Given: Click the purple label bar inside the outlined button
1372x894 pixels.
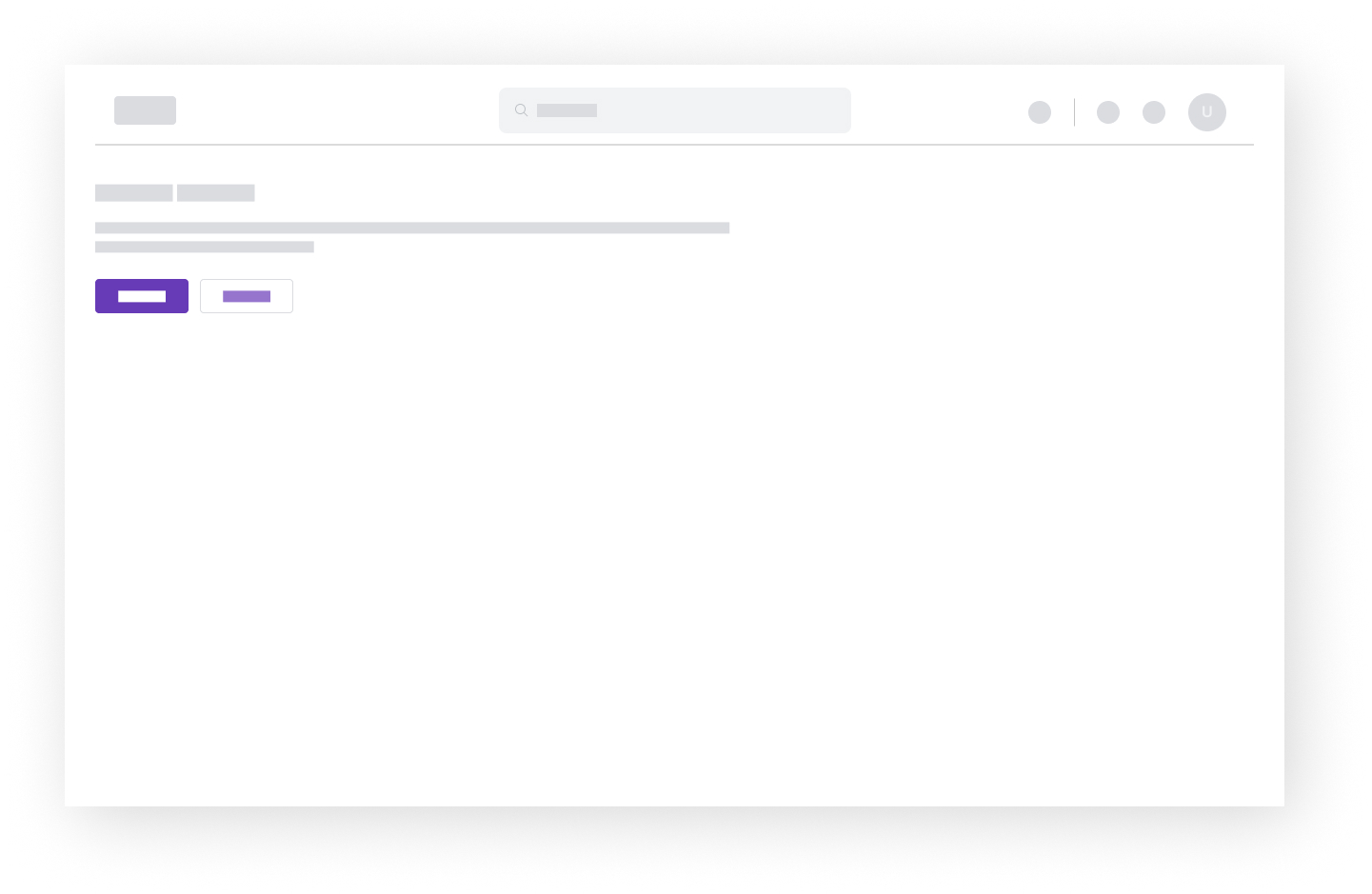Looking at the screenshot, I should pyautogui.click(x=247, y=296).
